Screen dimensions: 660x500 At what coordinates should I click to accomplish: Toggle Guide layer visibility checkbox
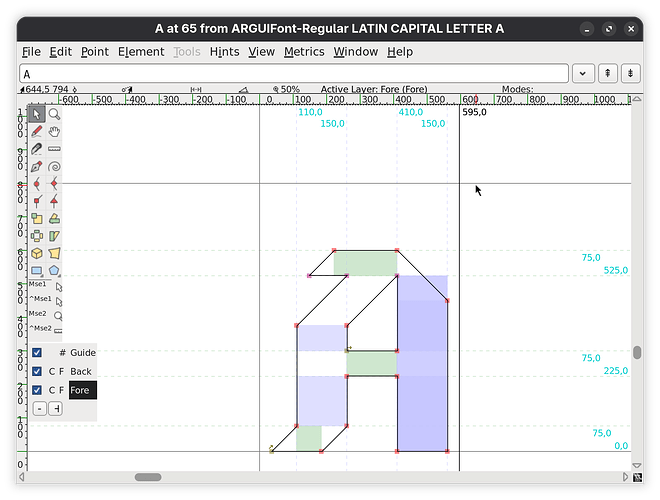(x=37, y=353)
